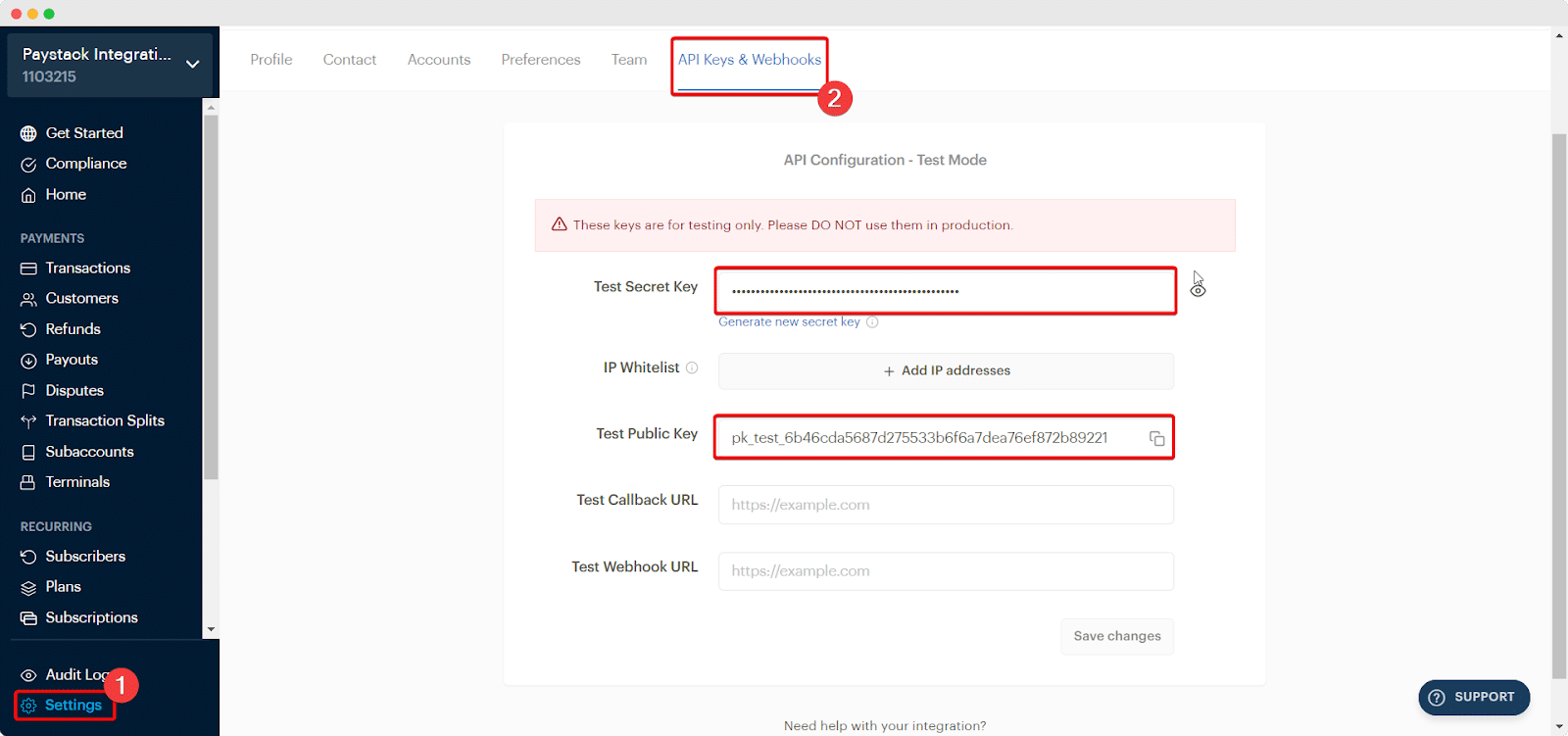Switch to the Accounts tab

pos(439,60)
